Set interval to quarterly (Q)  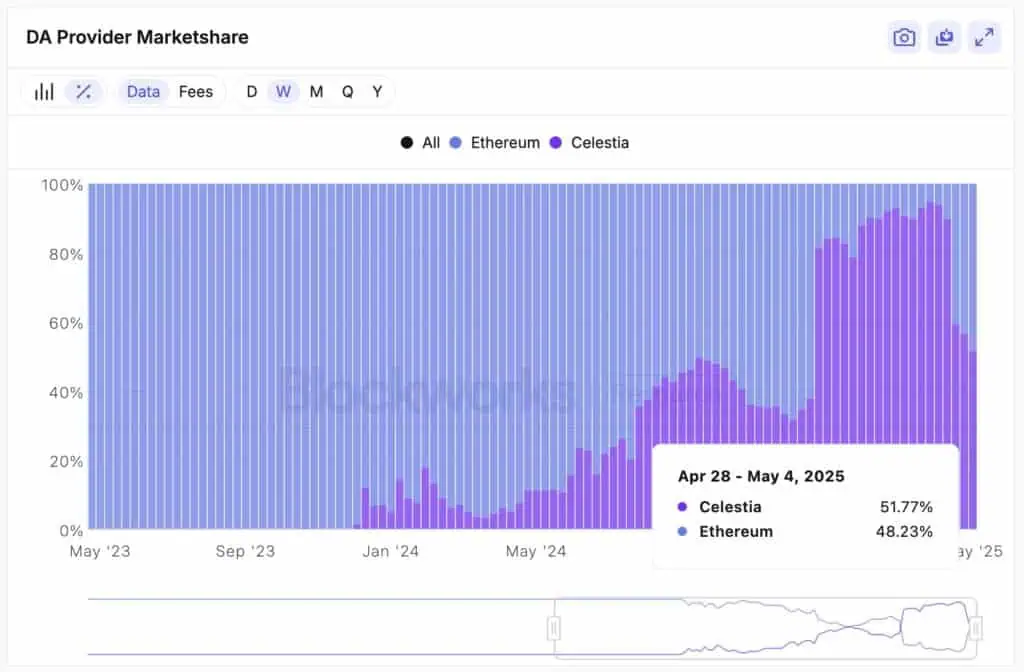[347, 91]
